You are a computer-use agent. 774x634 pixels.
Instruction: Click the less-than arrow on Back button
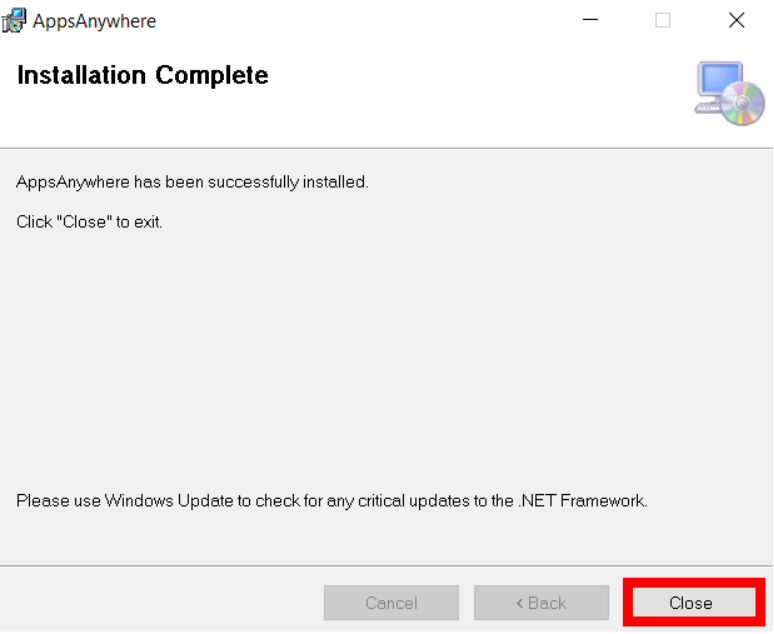[520, 603]
